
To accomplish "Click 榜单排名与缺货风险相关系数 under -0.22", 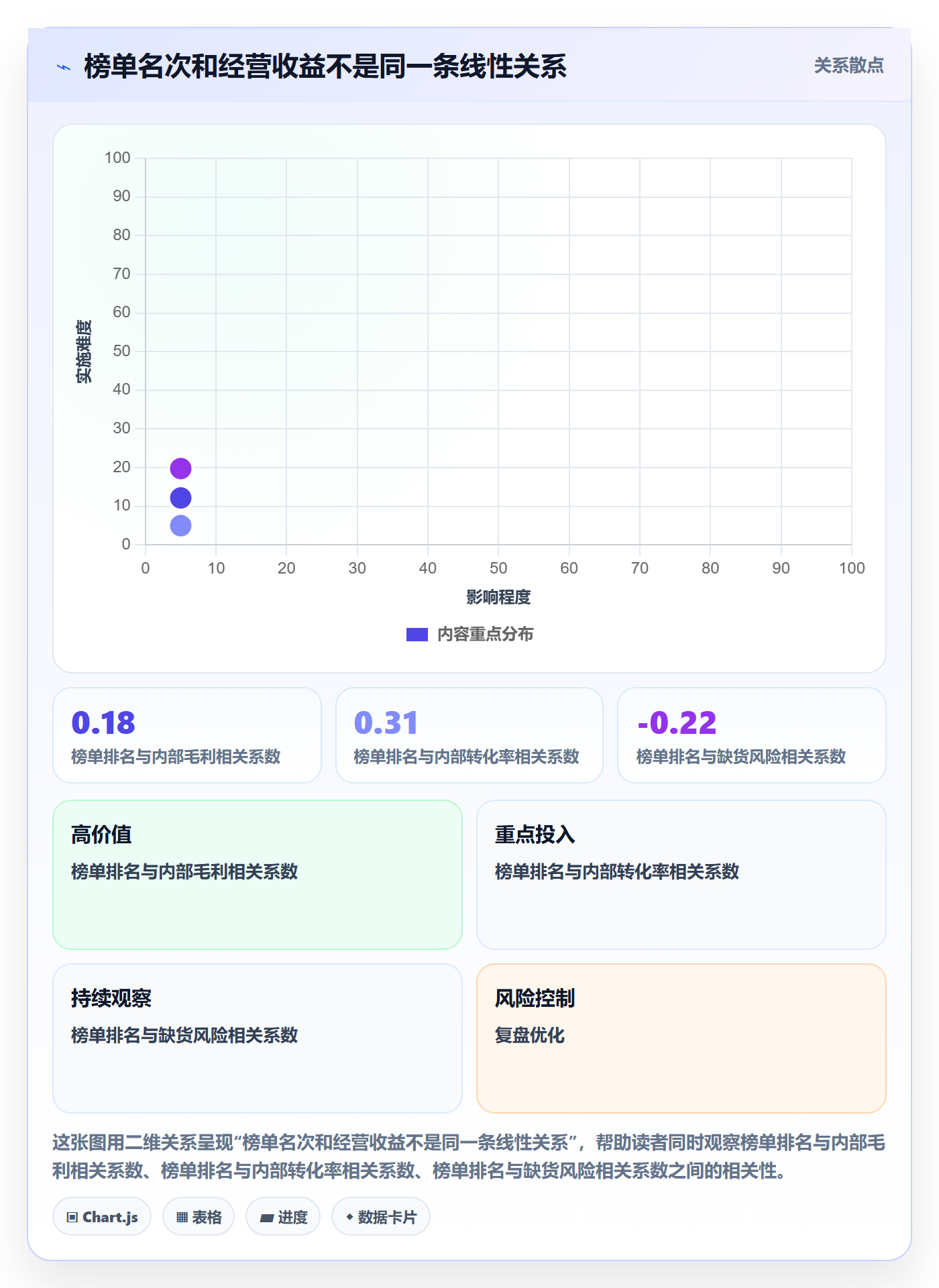I will click(x=741, y=757).
